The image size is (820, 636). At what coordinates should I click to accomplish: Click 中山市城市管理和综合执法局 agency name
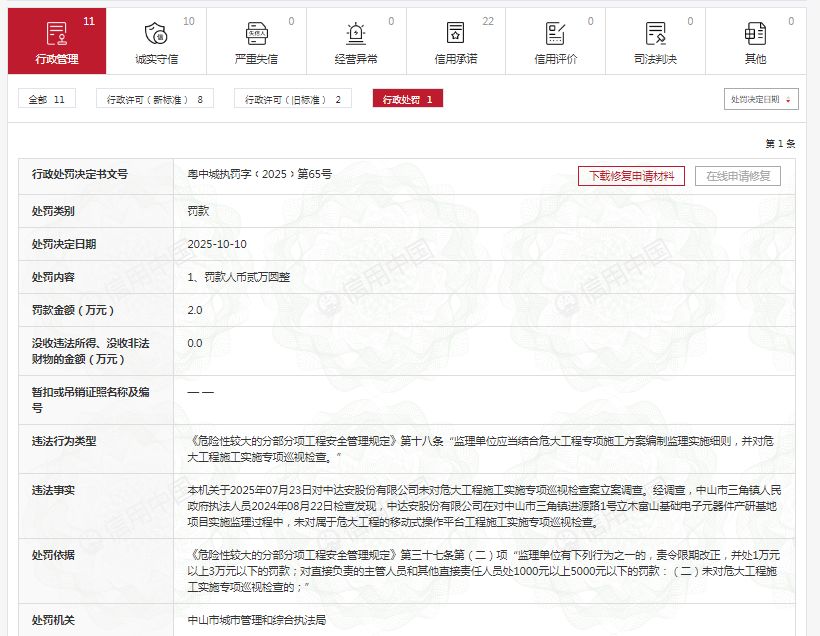coord(257,620)
